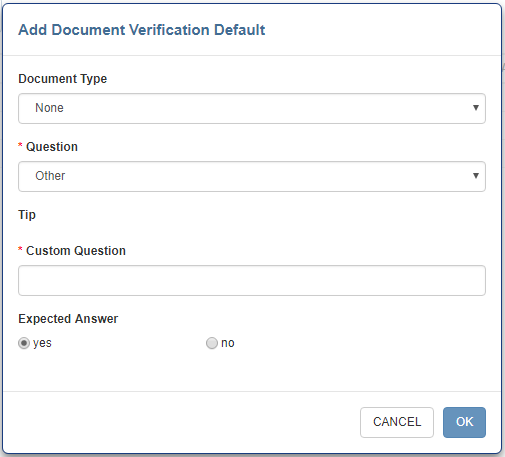Image resolution: width=505 pixels, height=457 pixels.
Task: Open the Question dropdown showing Other
Action: coord(252,176)
